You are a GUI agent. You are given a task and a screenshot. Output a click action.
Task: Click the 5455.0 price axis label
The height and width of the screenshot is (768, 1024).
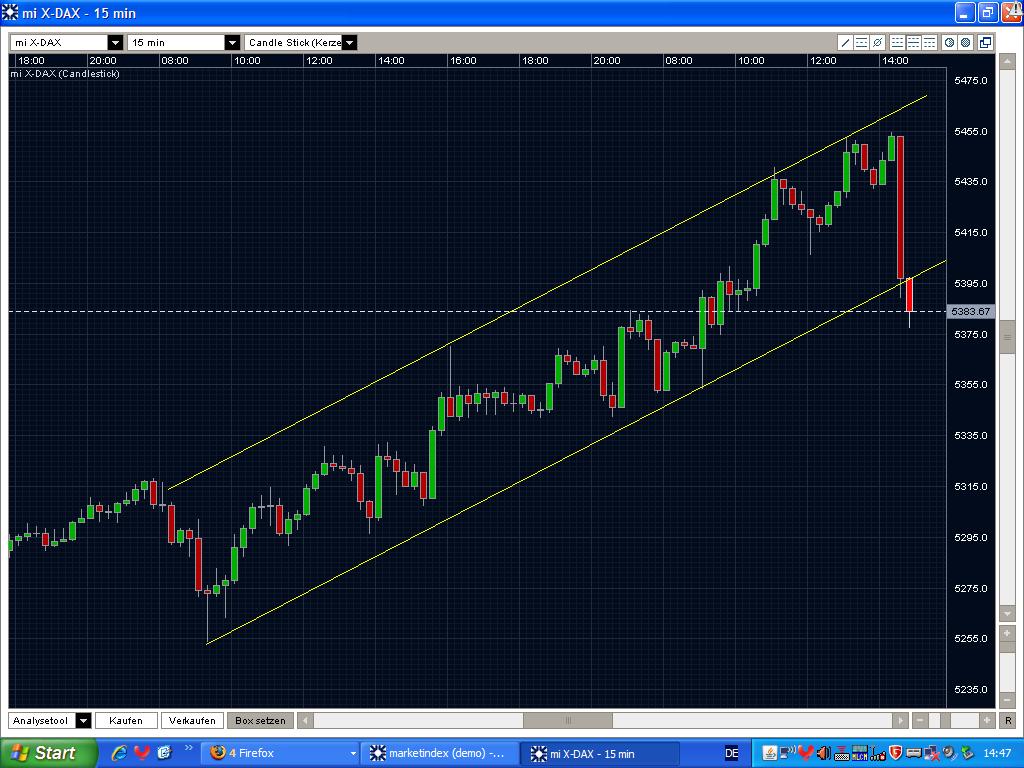(x=971, y=131)
